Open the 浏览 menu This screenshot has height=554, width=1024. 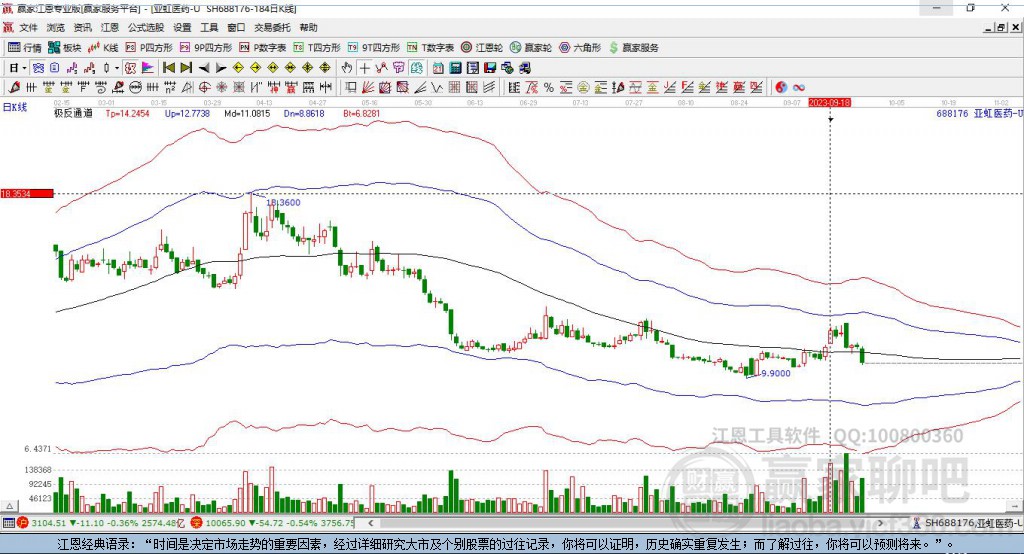[56, 27]
